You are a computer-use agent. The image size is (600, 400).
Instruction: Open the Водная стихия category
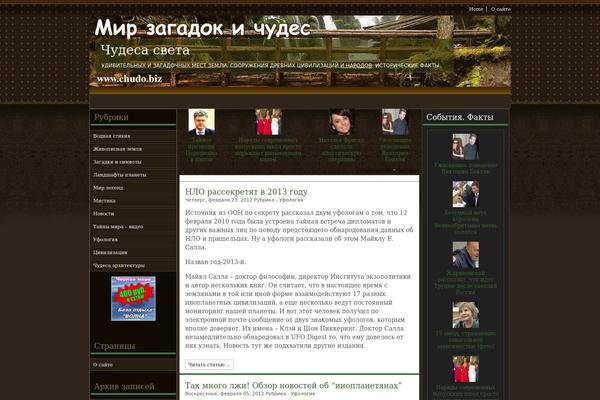tap(111, 136)
